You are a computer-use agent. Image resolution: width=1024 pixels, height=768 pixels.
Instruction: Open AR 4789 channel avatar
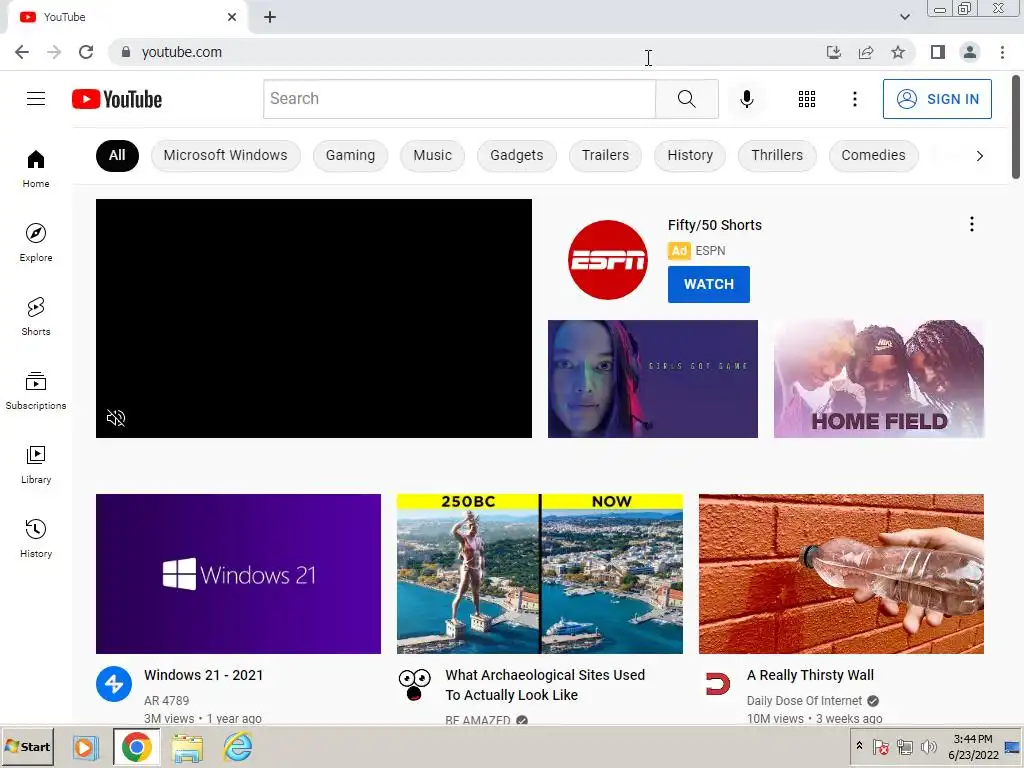tap(114, 684)
